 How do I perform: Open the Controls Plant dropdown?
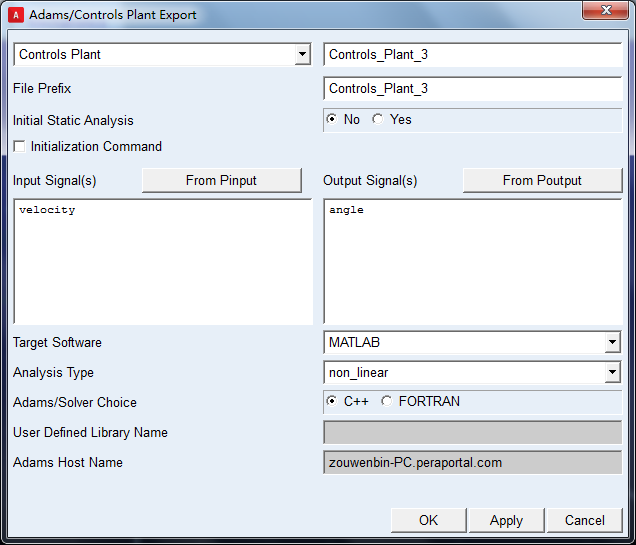coord(303,55)
